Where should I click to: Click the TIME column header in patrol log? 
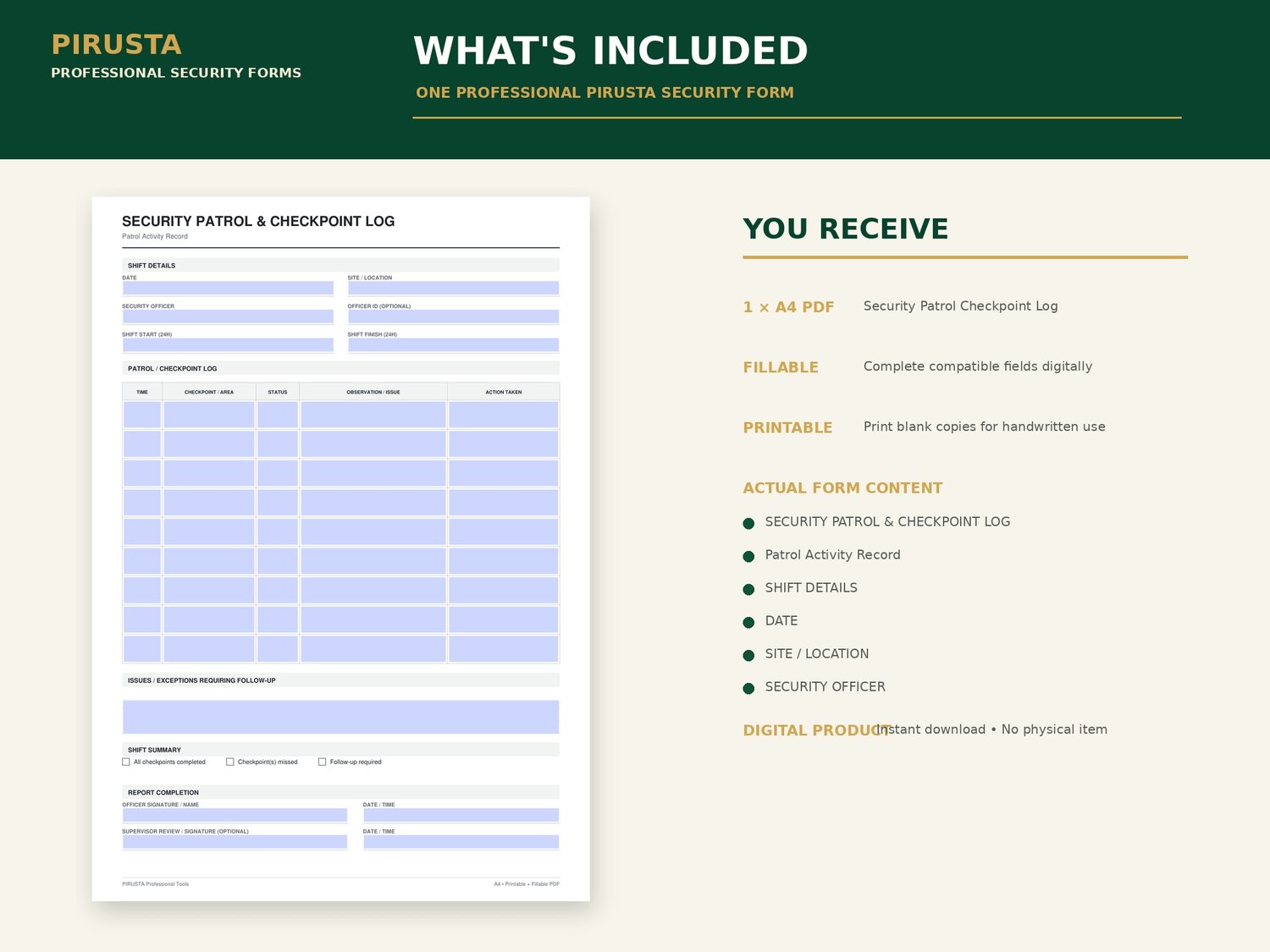[x=142, y=392]
